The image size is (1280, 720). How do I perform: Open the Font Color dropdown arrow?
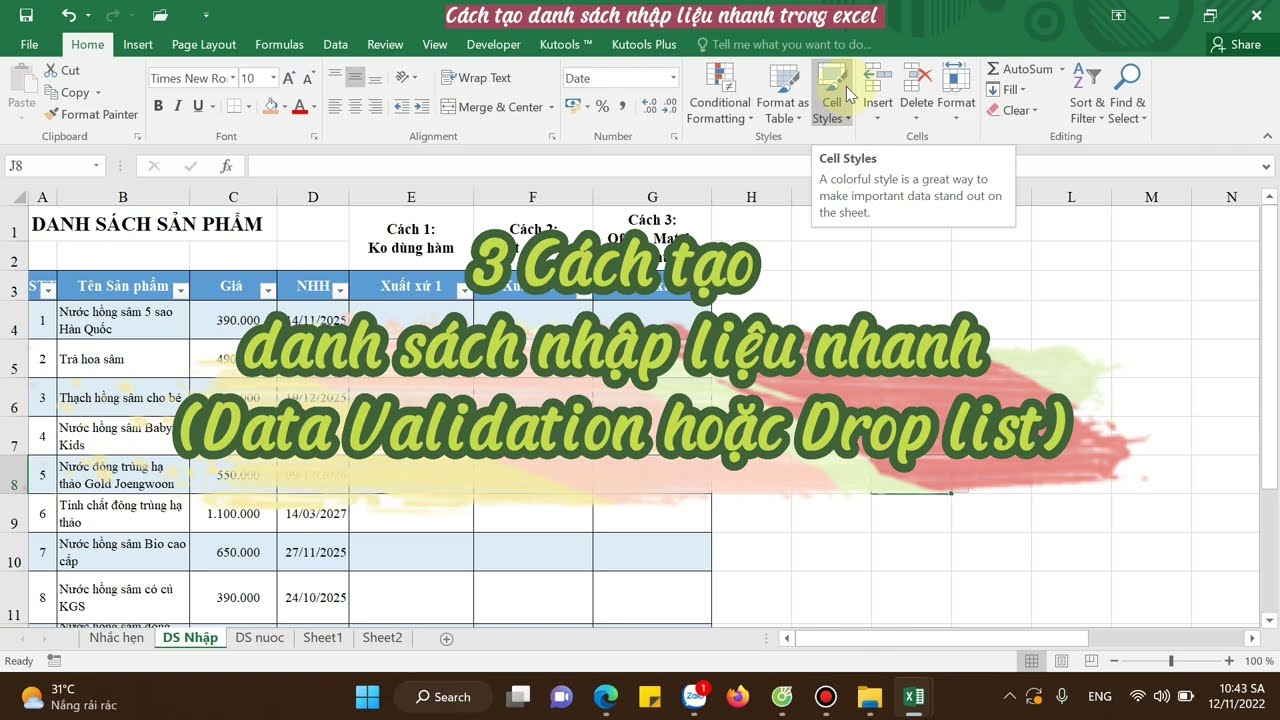tap(313, 106)
